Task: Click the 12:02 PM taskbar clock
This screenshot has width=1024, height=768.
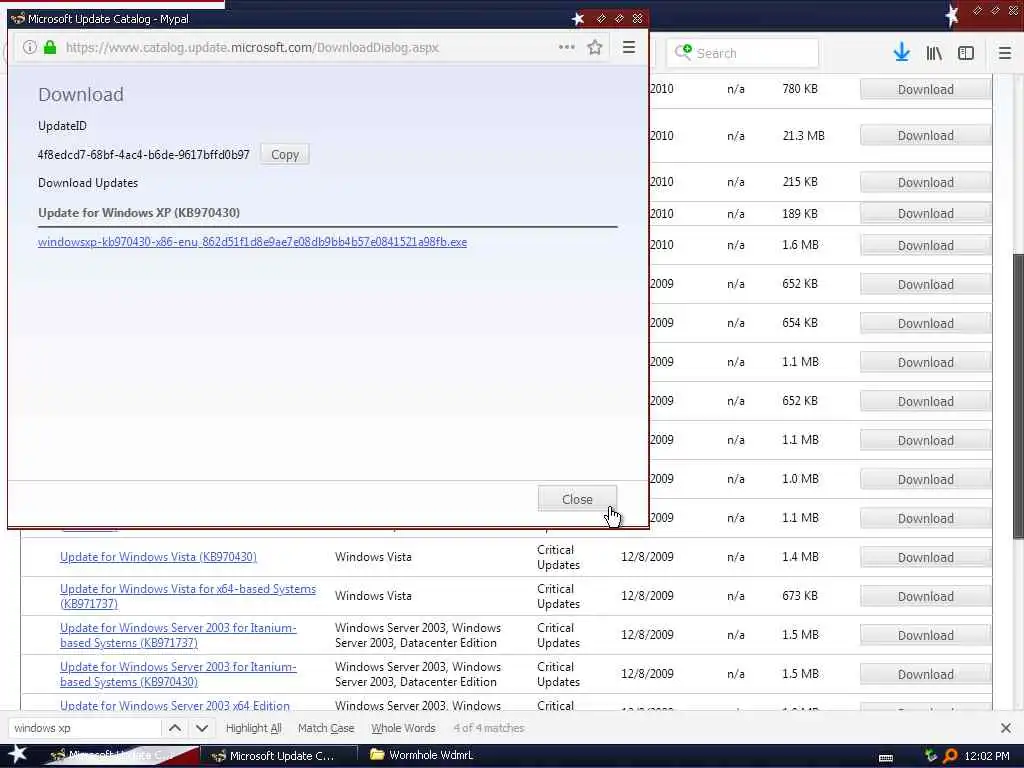Action: (987, 756)
